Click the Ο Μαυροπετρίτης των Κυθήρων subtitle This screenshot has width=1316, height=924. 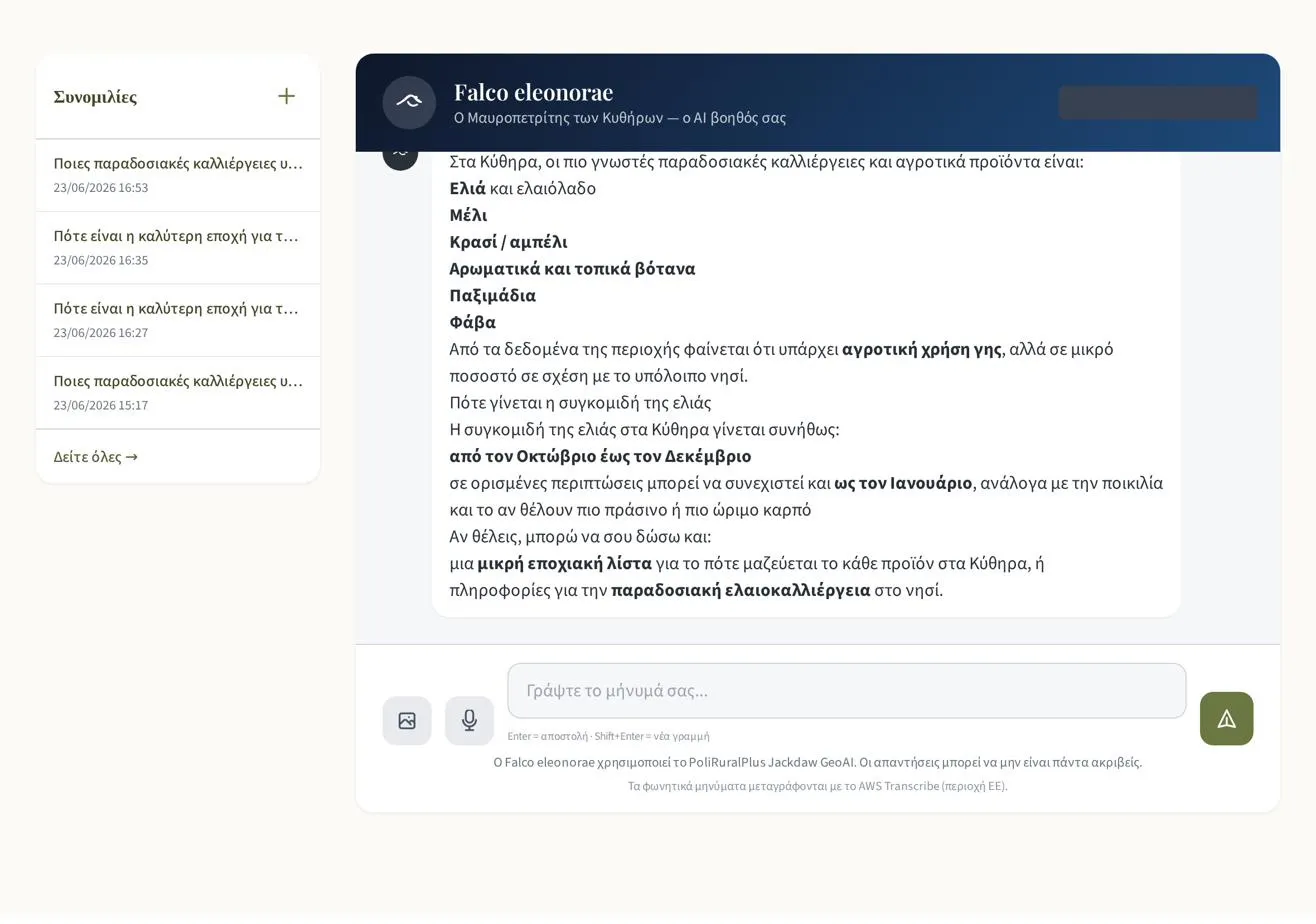(x=619, y=118)
